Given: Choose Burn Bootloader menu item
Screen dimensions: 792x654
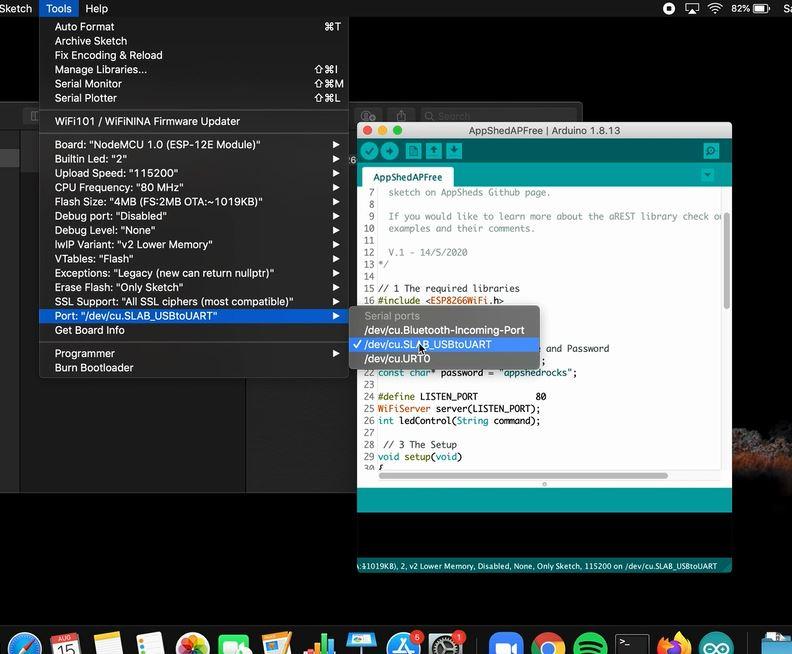Looking at the screenshot, I should coord(193,368).
